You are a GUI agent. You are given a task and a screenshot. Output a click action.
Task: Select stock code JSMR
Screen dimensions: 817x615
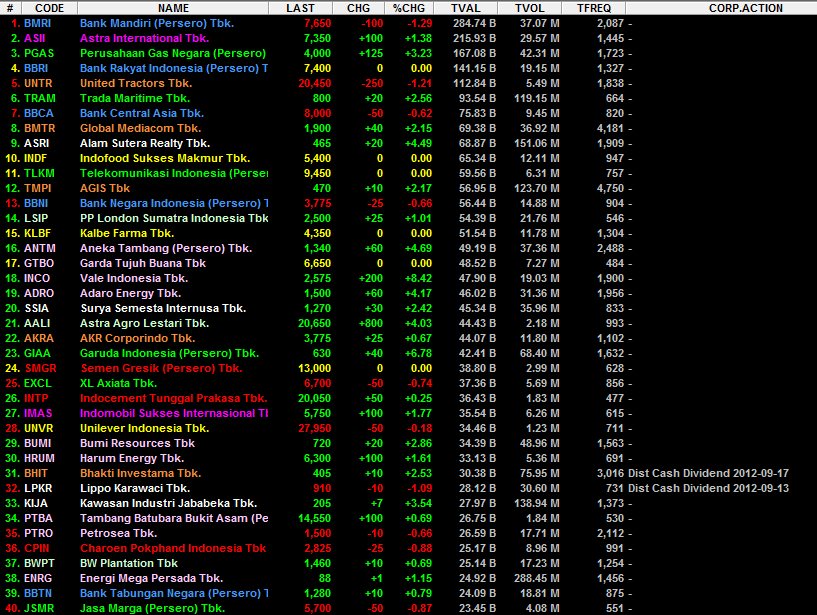coord(39,609)
